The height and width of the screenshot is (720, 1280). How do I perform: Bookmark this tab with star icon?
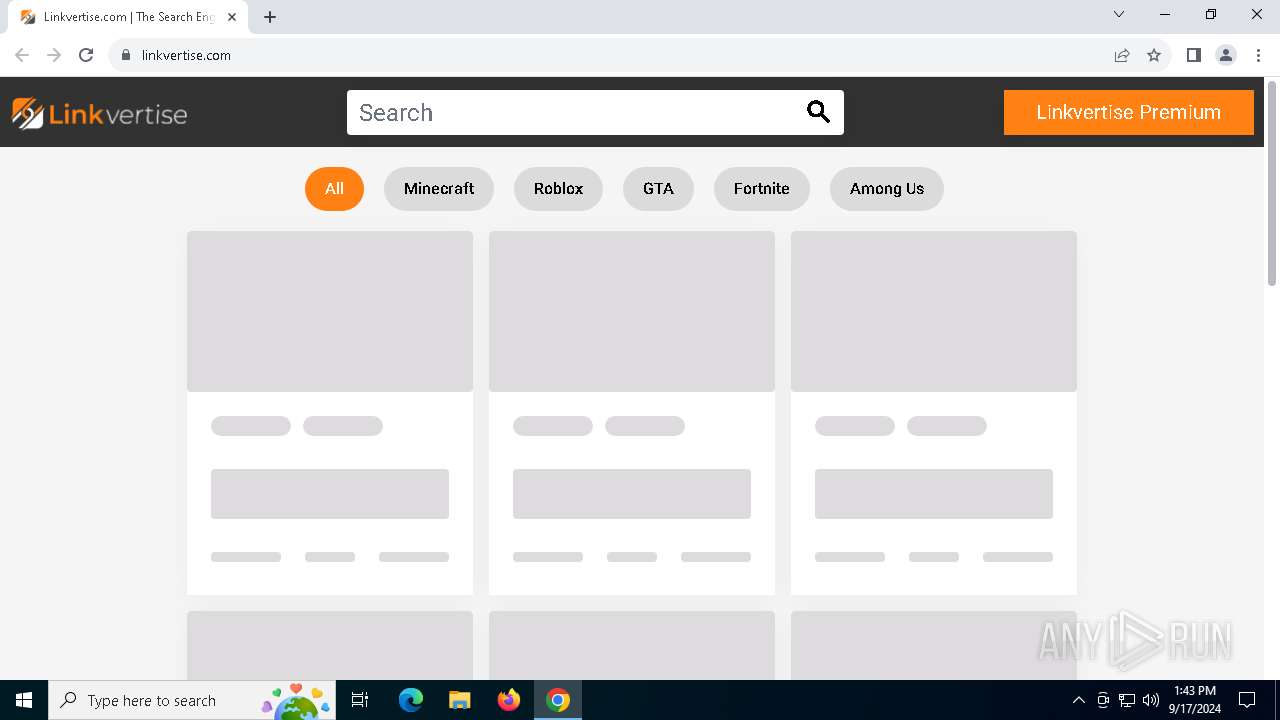pos(1154,55)
